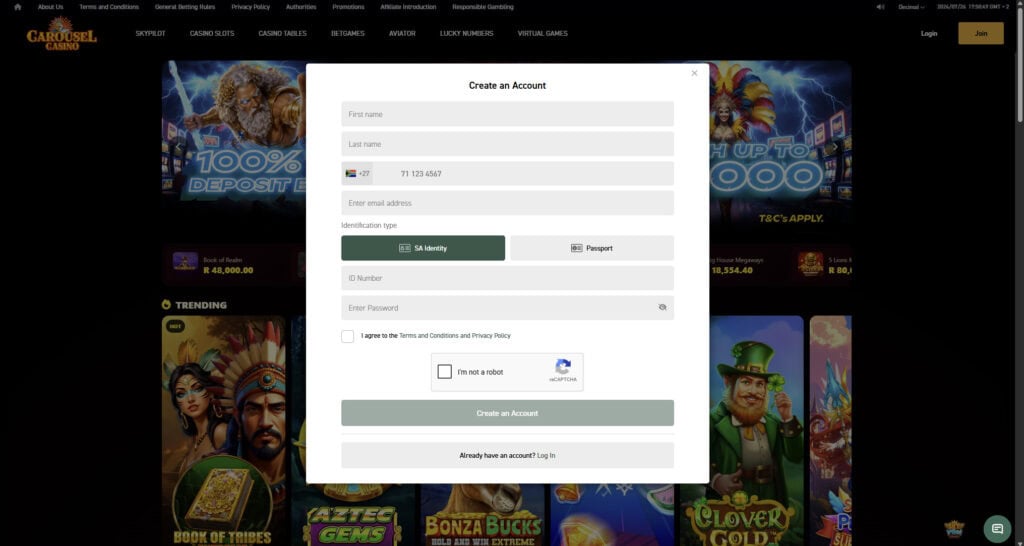
Task: Focus the Last name field
Action: 507,144
